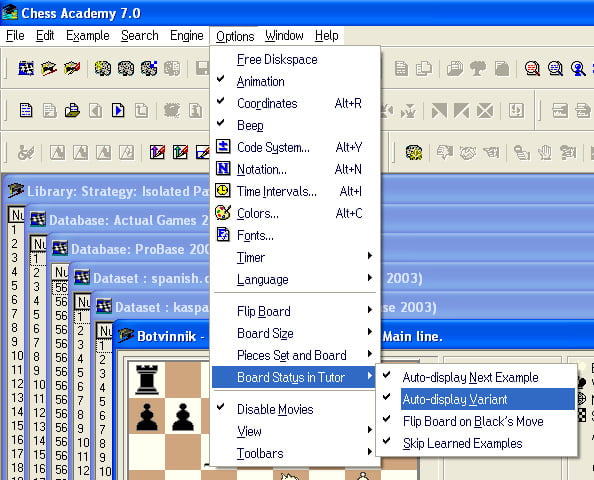Toggle Disable Movies option
Screen dimensions: 594x480
295,410
